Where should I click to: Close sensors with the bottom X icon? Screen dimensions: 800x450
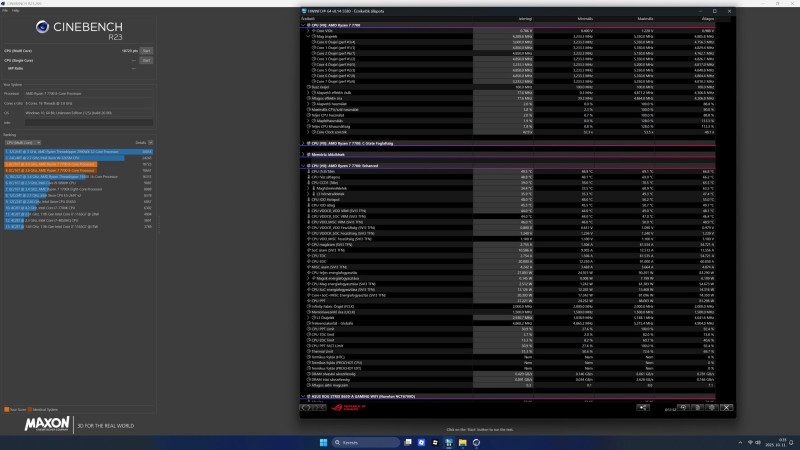[727, 408]
